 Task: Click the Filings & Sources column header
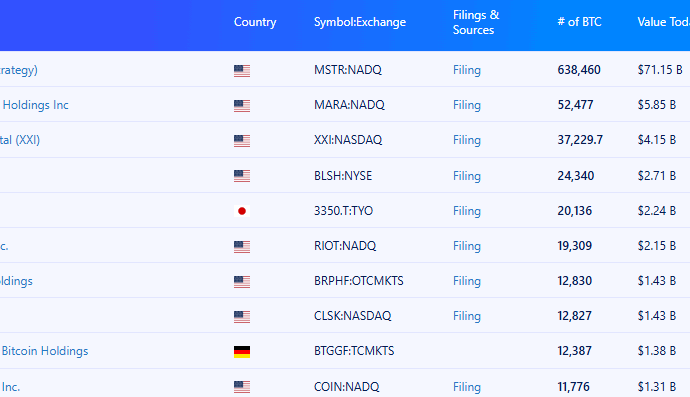tap(476, 22)
